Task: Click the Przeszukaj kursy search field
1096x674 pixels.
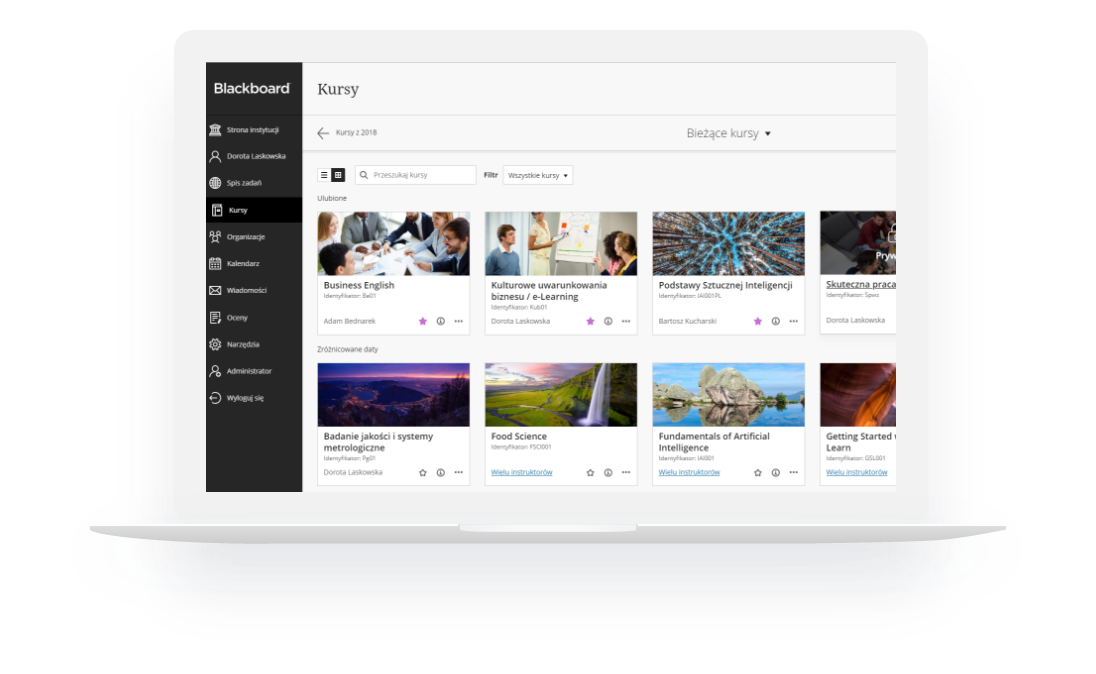Action: [x=416, y=175]
